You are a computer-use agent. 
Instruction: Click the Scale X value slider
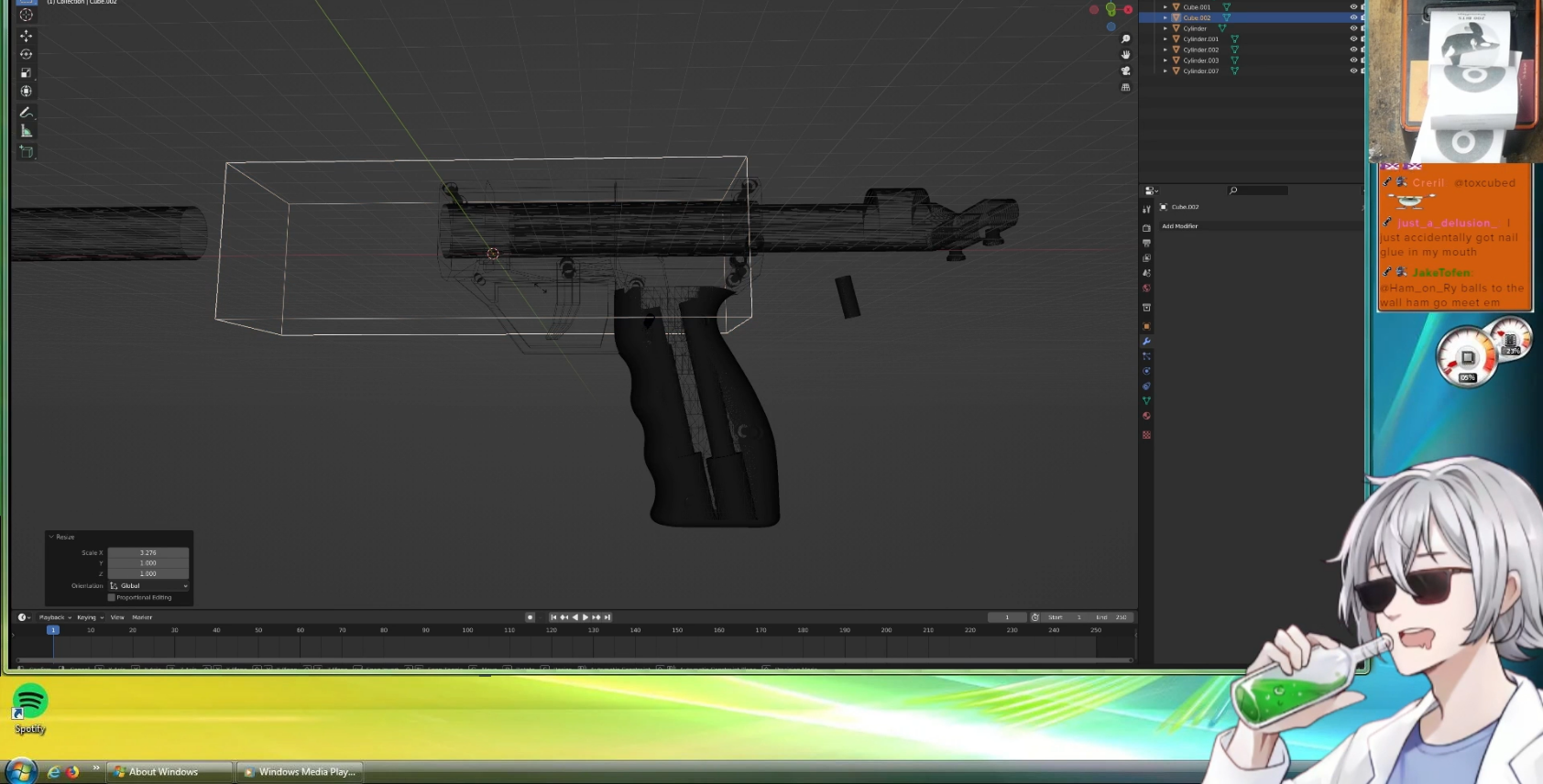click(x=148, y=553)
